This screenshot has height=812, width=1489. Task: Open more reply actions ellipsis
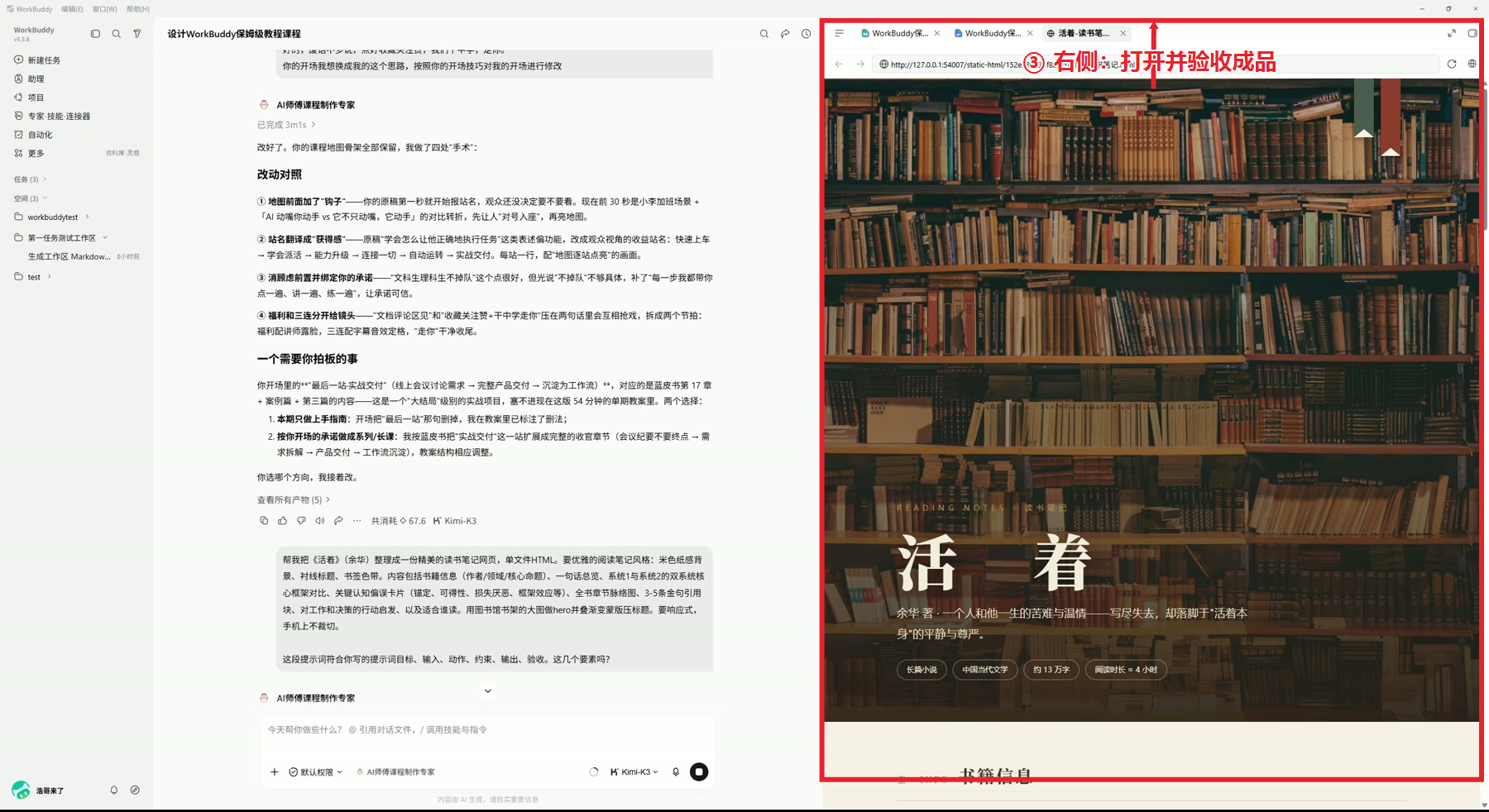click(x=357, y=521)
